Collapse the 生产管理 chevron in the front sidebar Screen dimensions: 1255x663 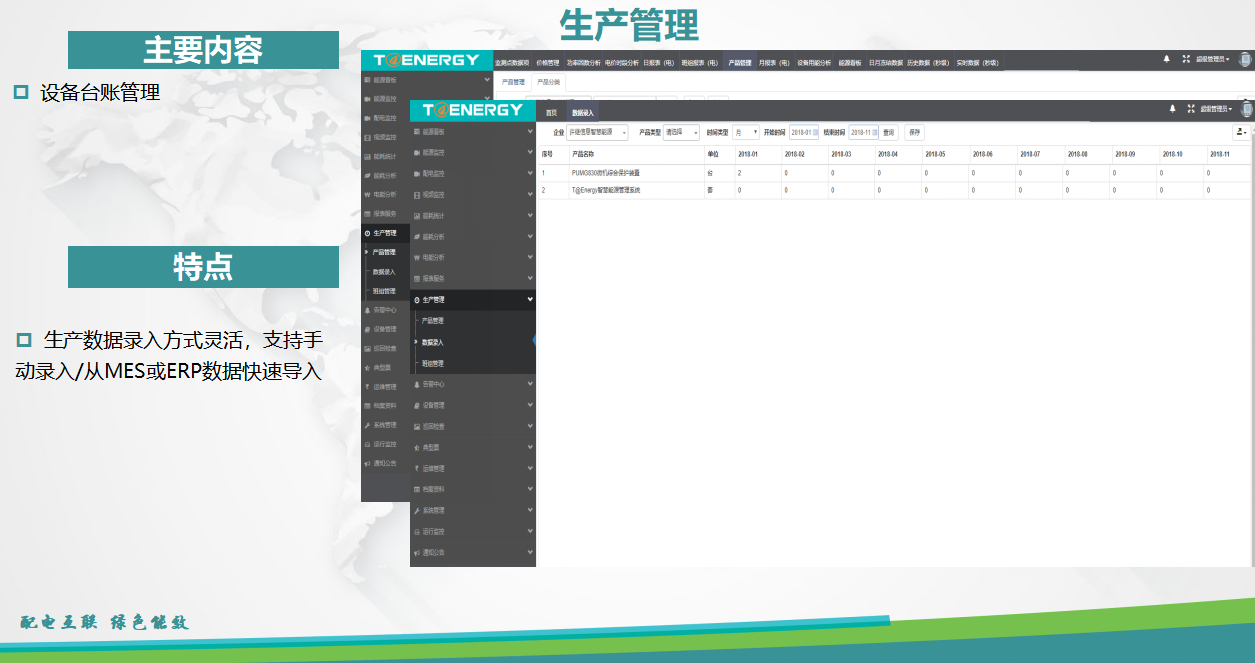pos(530,299)
